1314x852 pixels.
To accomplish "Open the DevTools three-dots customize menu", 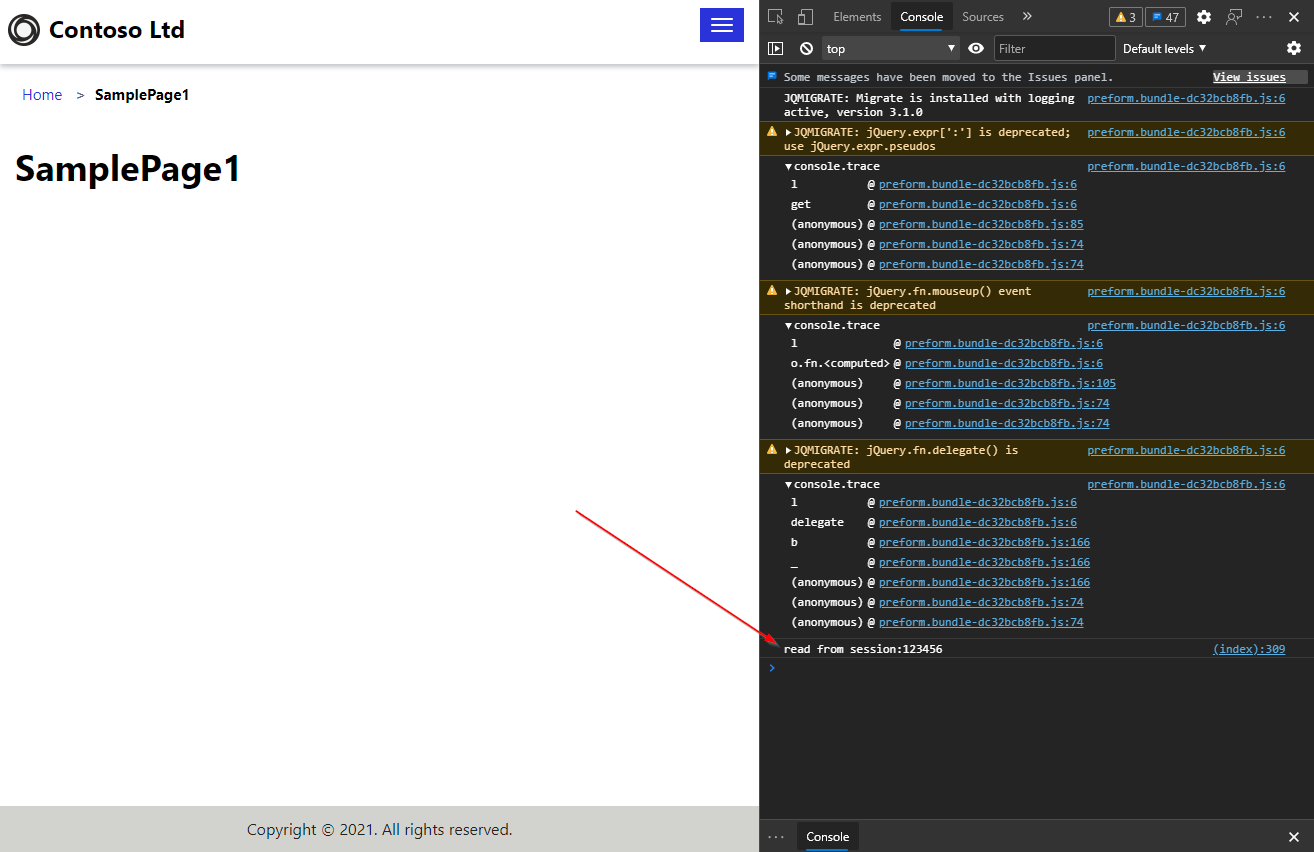I will 1264,17.
